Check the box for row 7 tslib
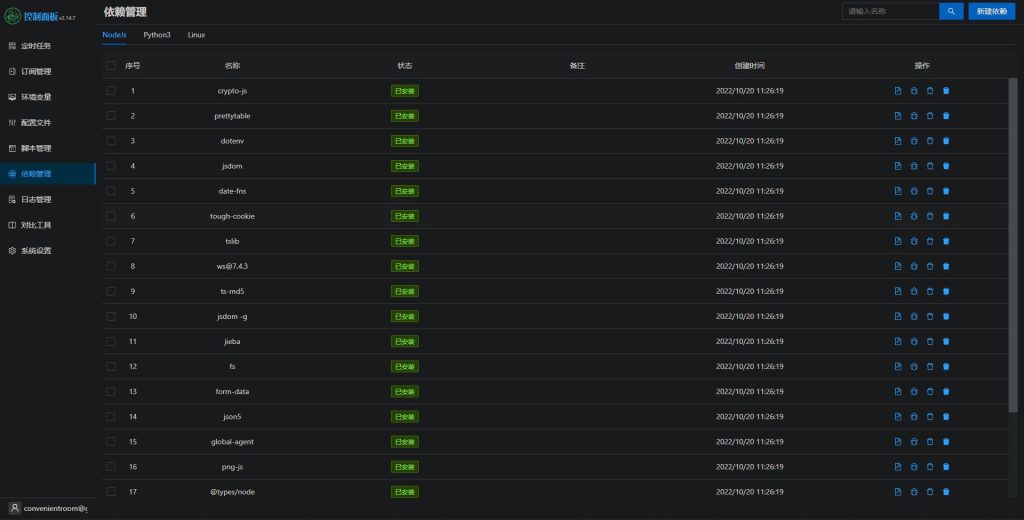This screenshot has width=1024, height=520. tap(111, 241)
